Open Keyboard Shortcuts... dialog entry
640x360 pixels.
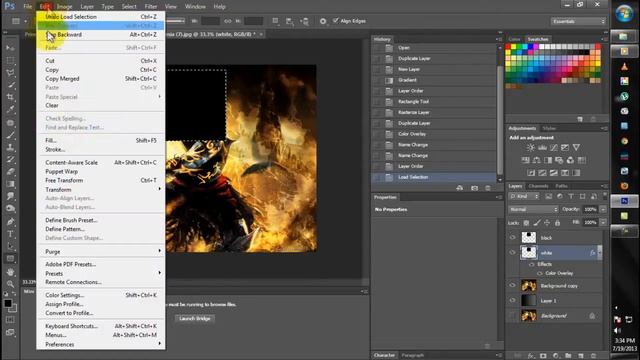click(101, 326)
